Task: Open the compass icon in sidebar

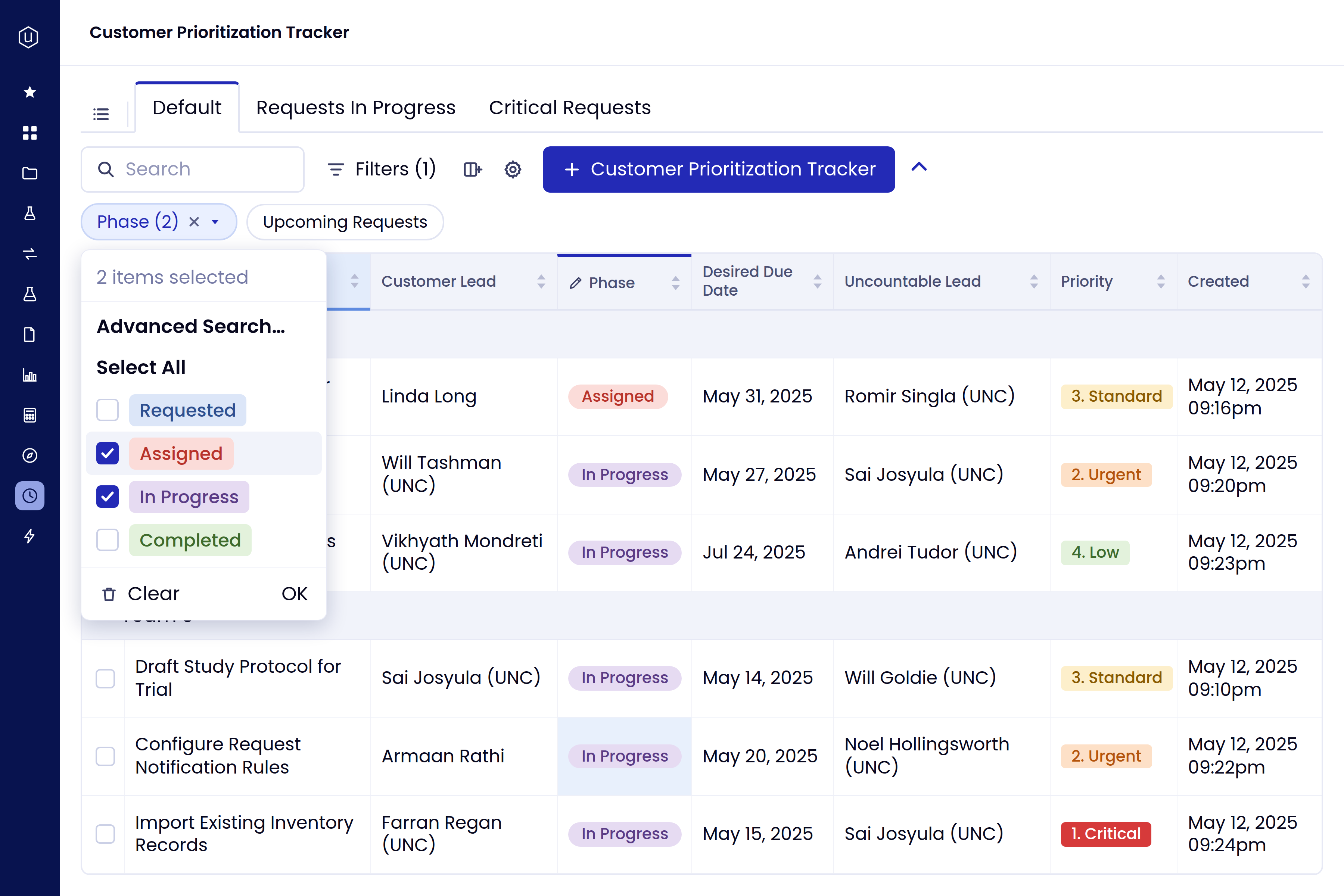Action: click(x=30, y=455)
